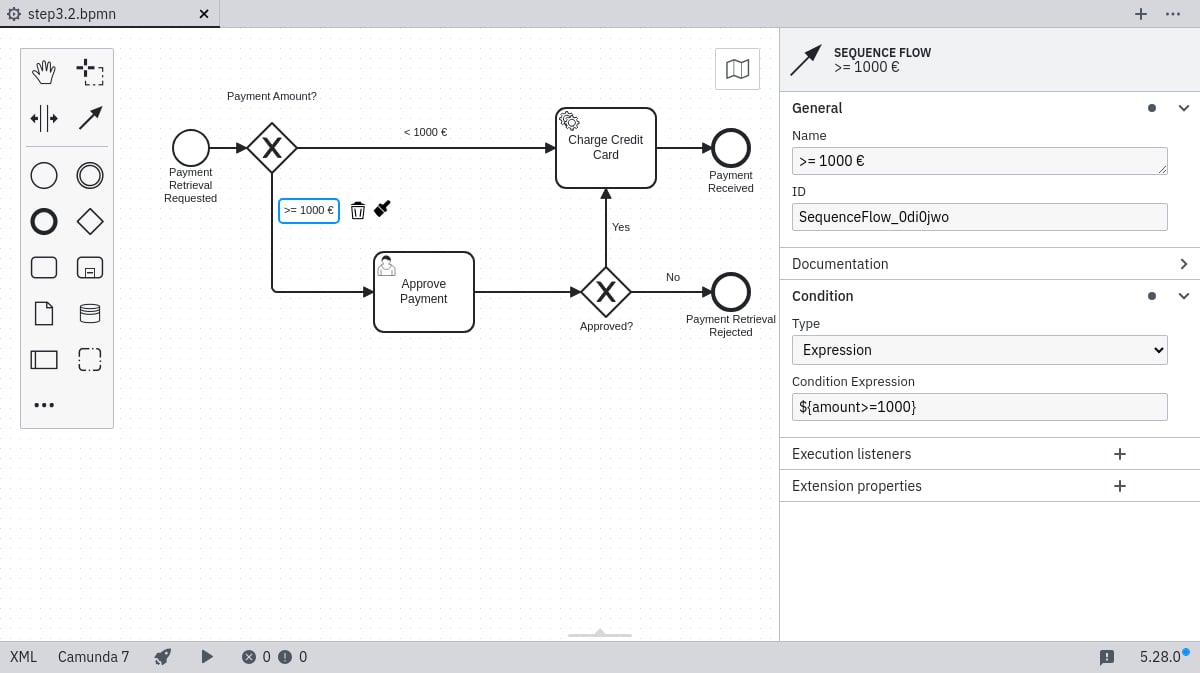Open more palette tools (three dots)

click(44, 405)
